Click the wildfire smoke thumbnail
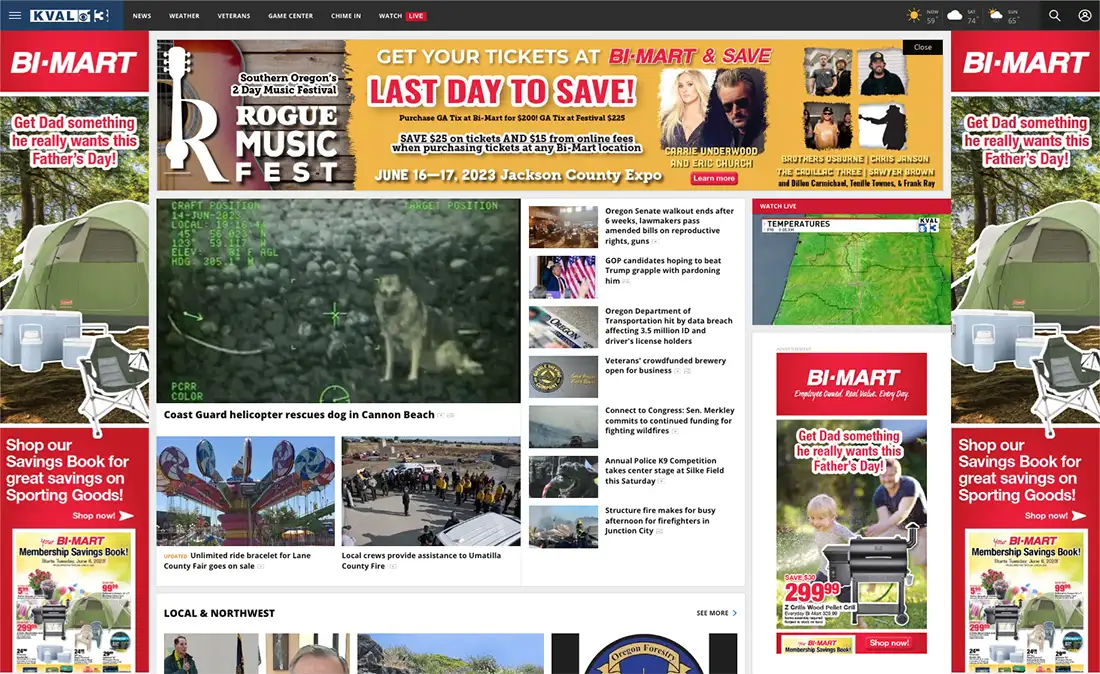1100x674 pixels. click(563, 426)
